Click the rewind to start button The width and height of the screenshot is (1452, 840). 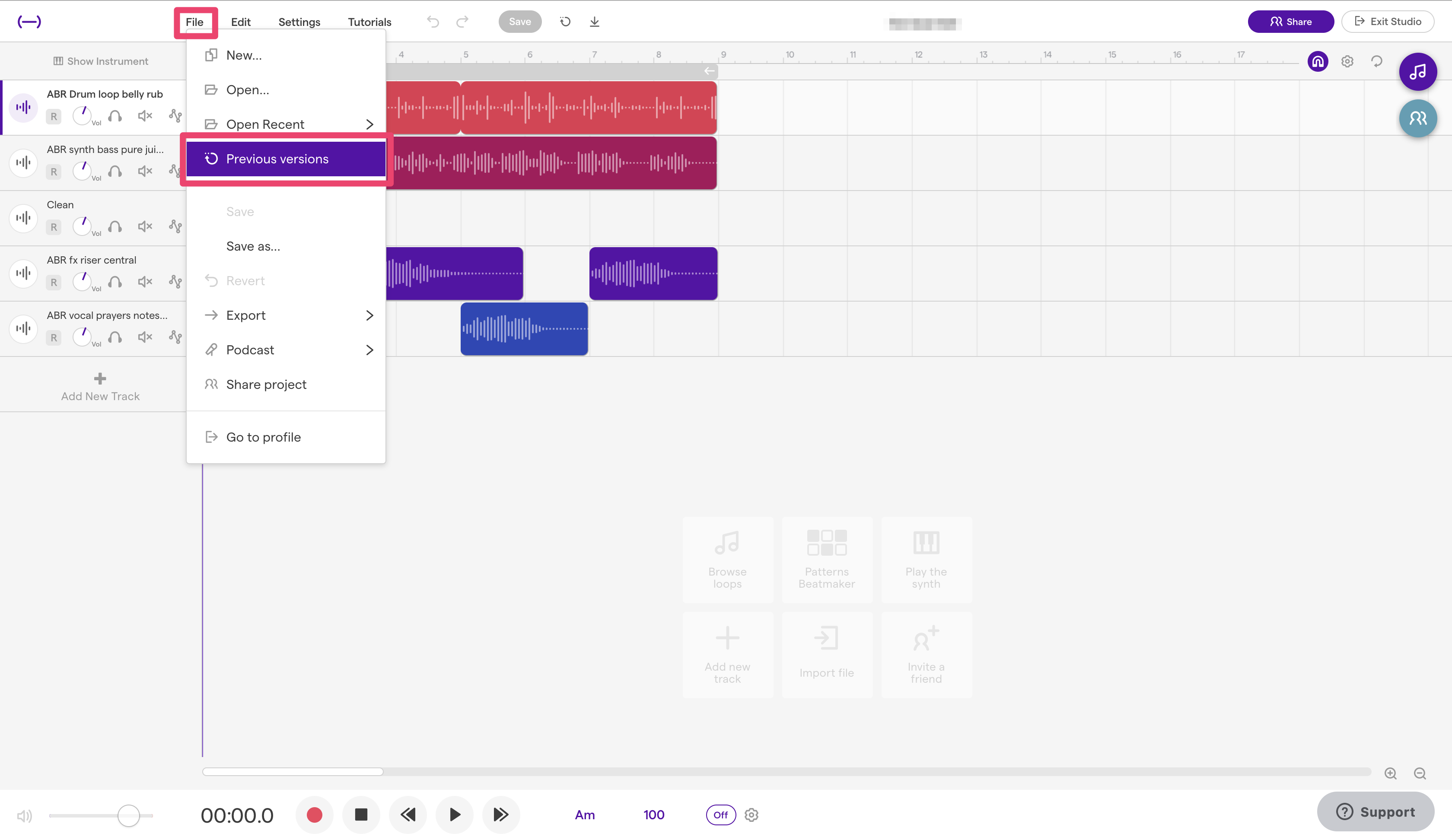click(x=408, y=814)
